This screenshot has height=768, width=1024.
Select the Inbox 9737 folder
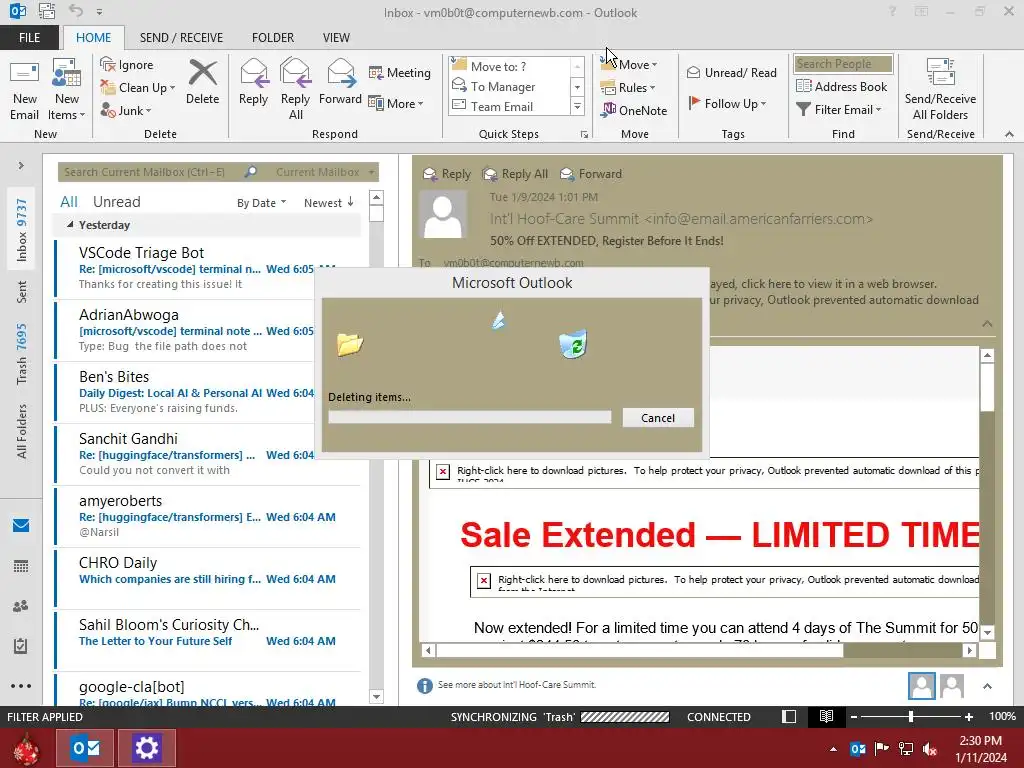[x=22, y=229]
